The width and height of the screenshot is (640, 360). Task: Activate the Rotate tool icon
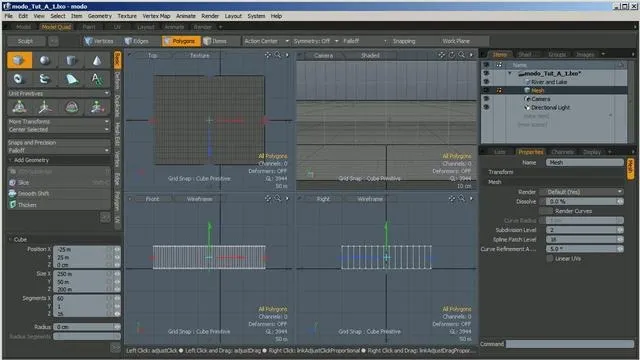click(x=71, y=107)
